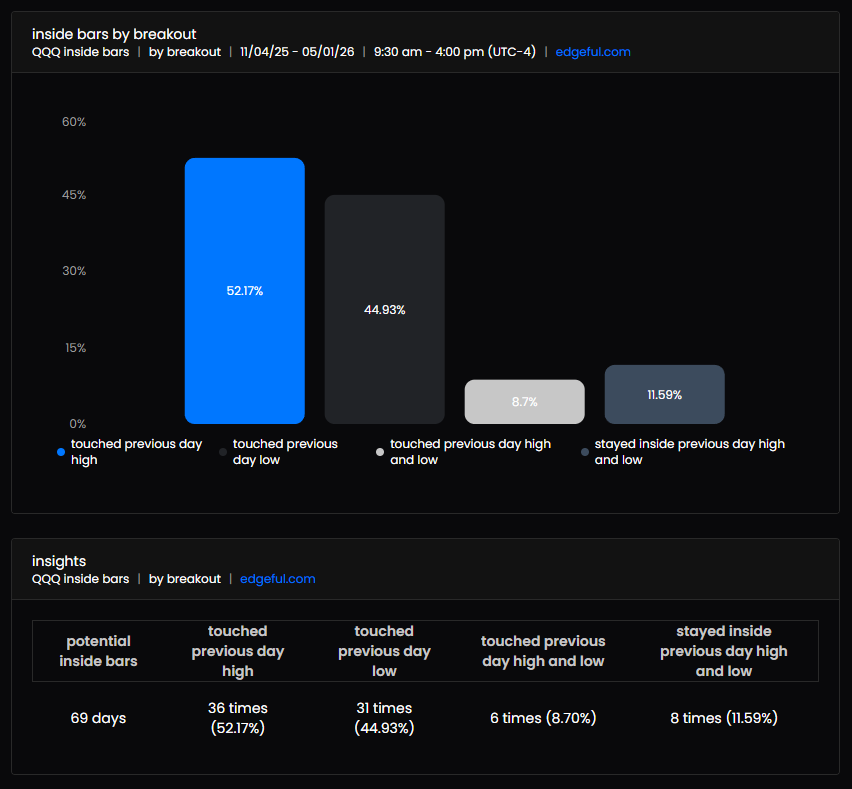Click the light gray 8.7% bar
Image resolution: width=852 pixels, height=789 pixels.
coord(524,402)
